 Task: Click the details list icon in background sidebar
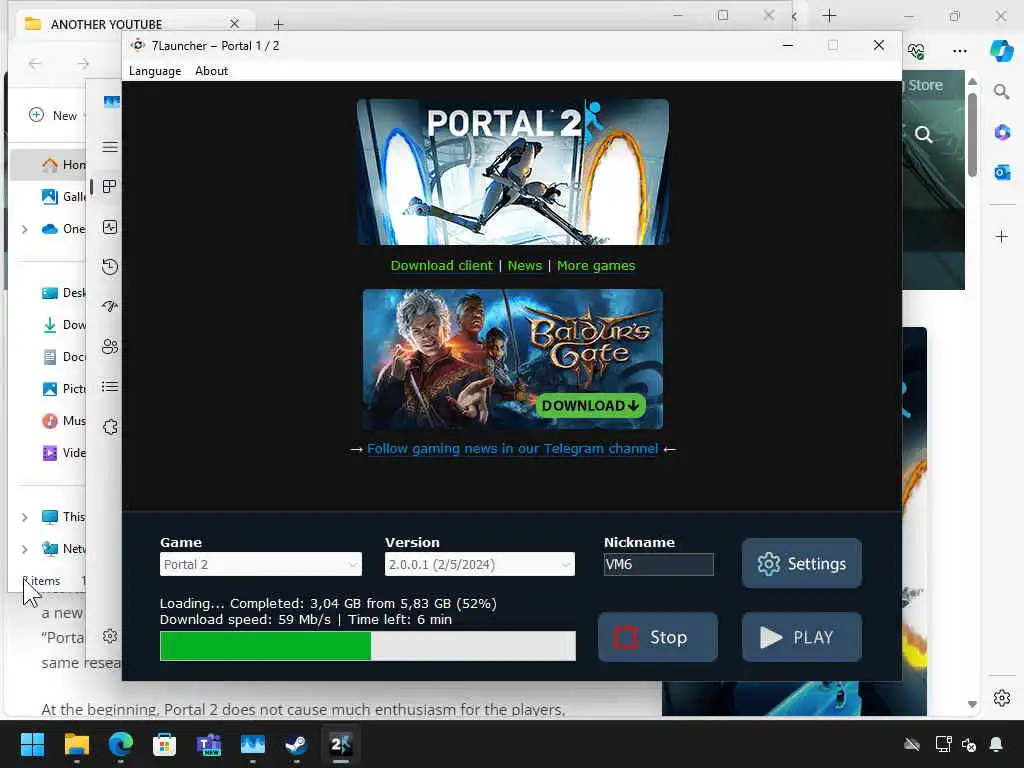(x=110, y=387)
